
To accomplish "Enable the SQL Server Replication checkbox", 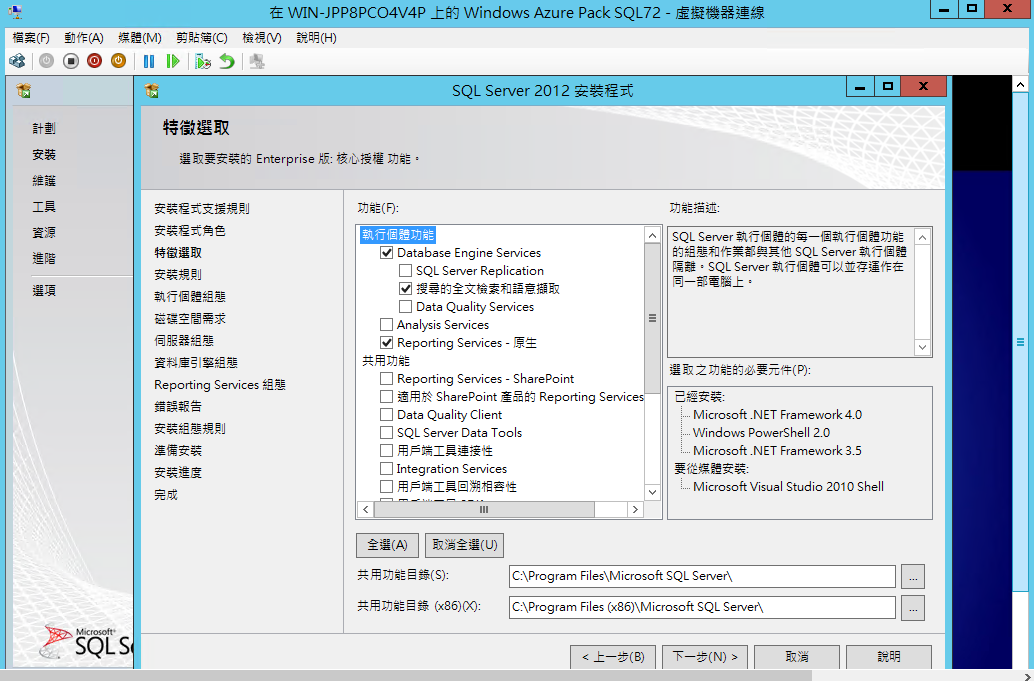I will click(x=406, y=271).
